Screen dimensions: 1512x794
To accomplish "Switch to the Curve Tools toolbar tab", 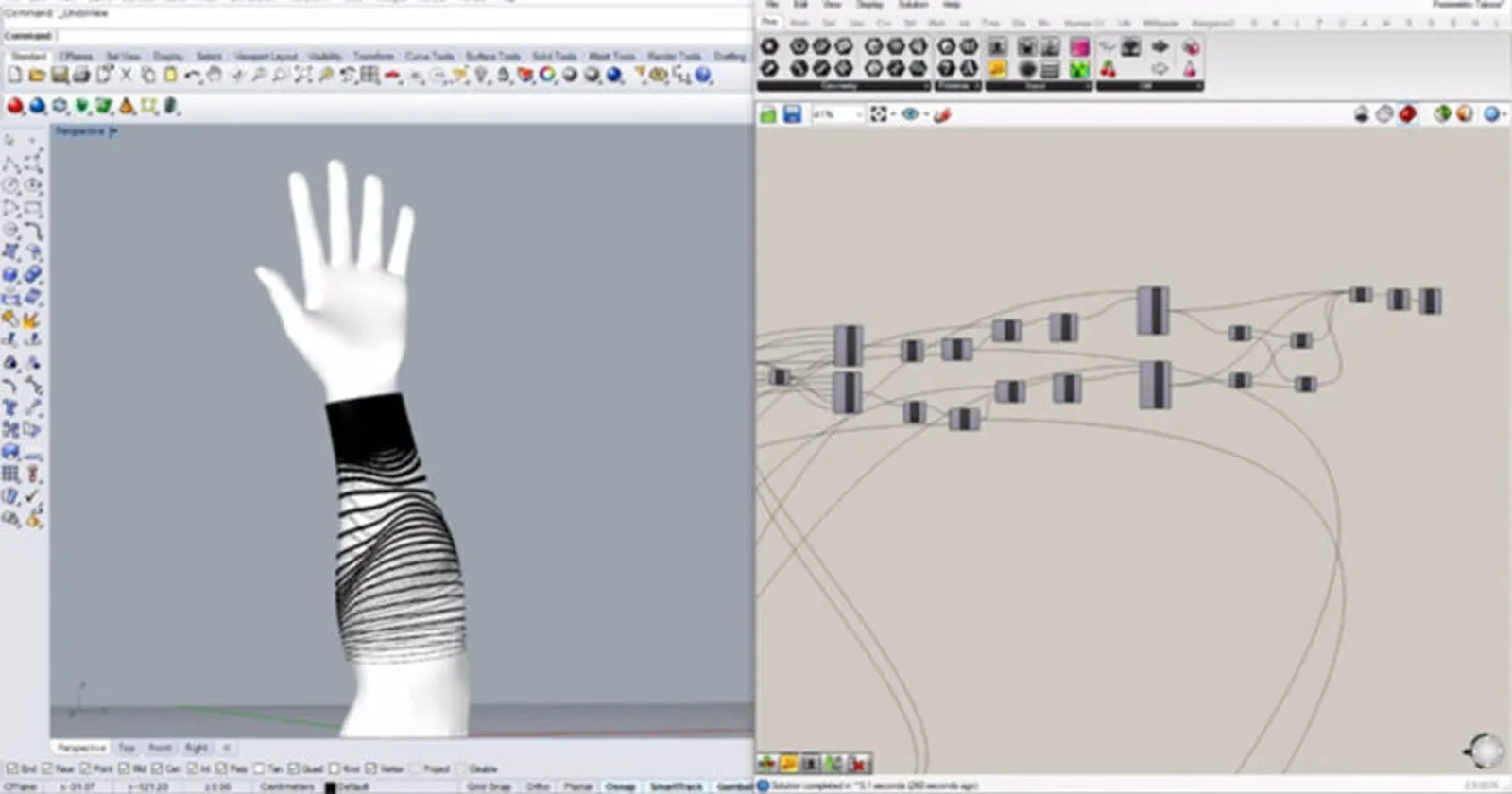I will click(x=430, y=57).
